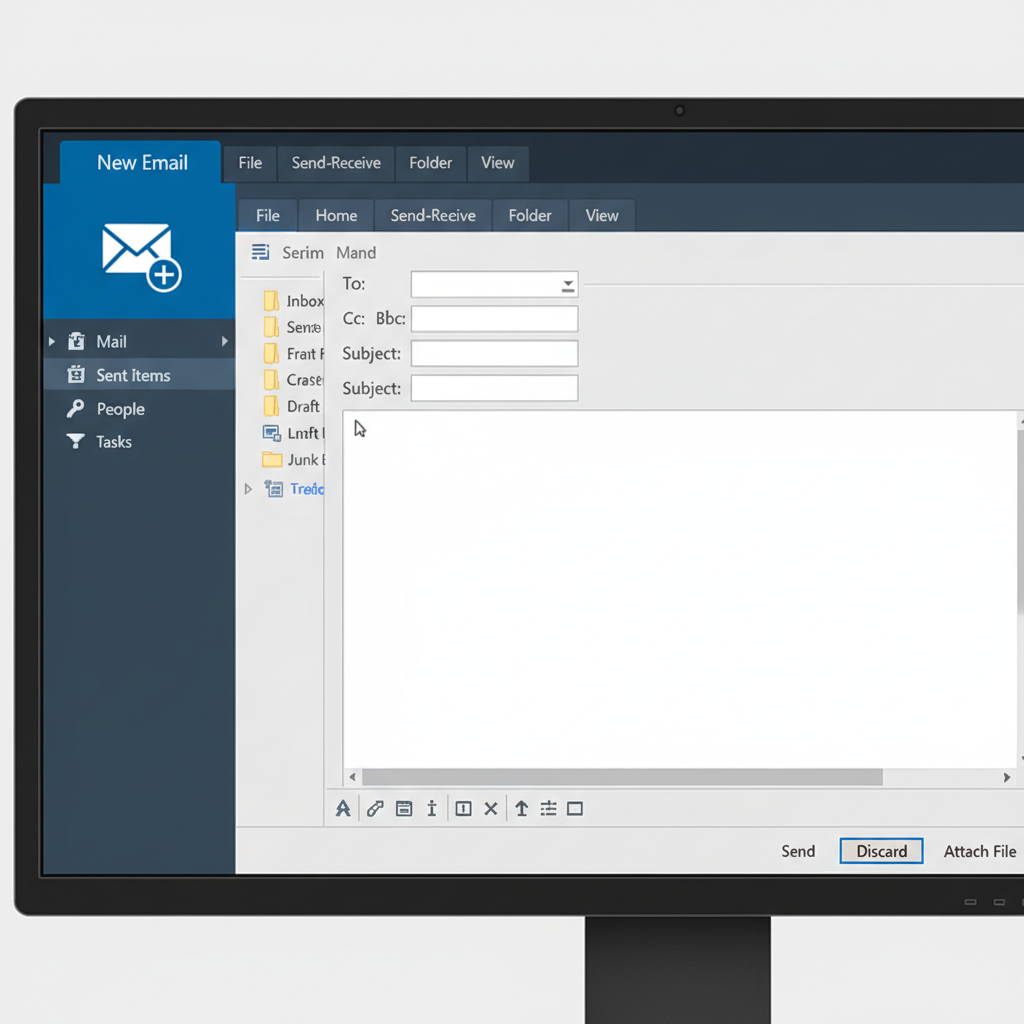Switch to the top-row Folder tab

click(x=431, y=163)
